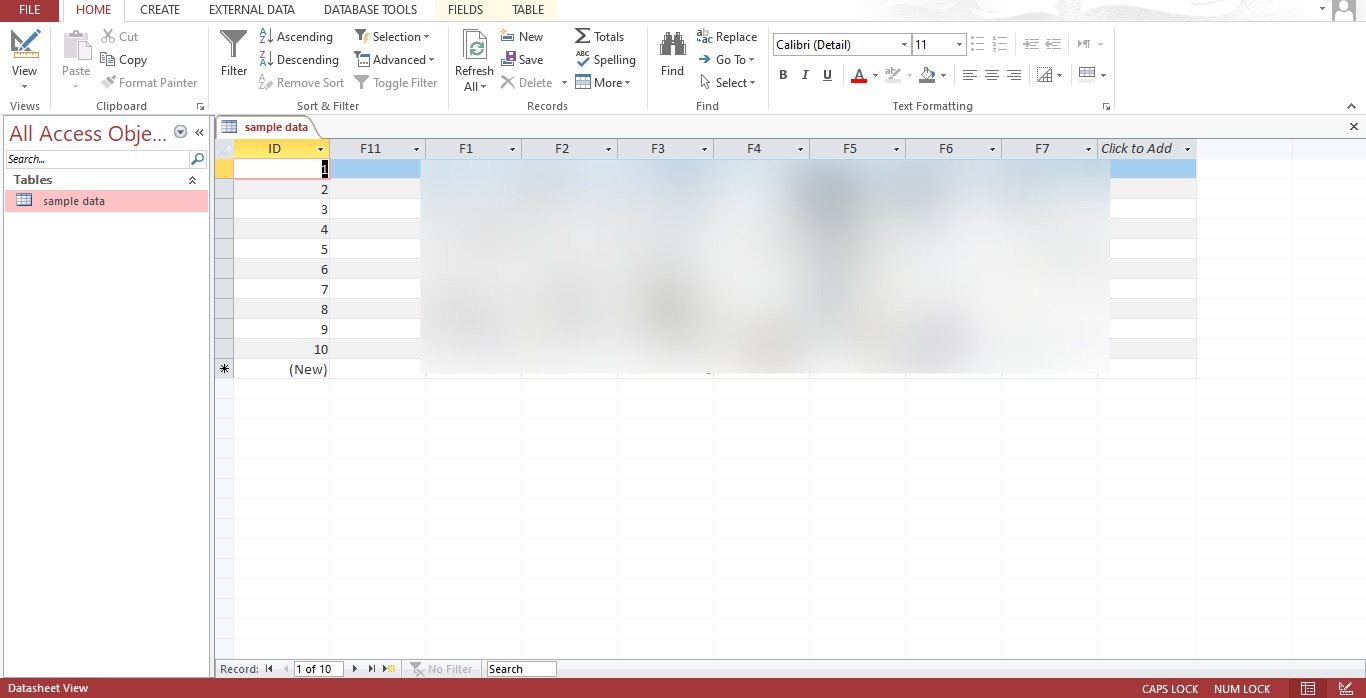Click current record number box
Screen dimensions: 1366x698
318,669
